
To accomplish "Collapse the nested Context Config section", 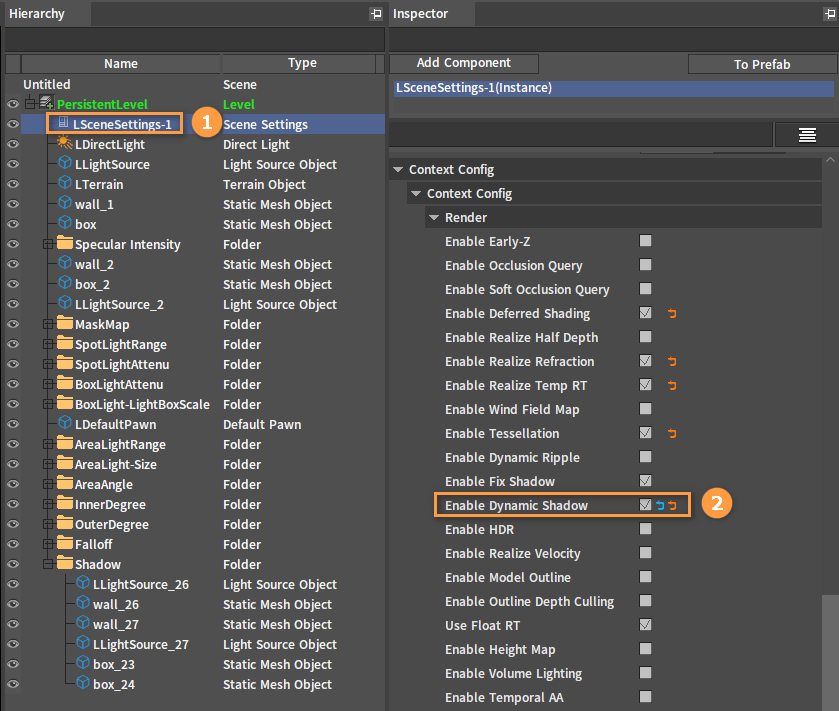I will coord(416,194).
